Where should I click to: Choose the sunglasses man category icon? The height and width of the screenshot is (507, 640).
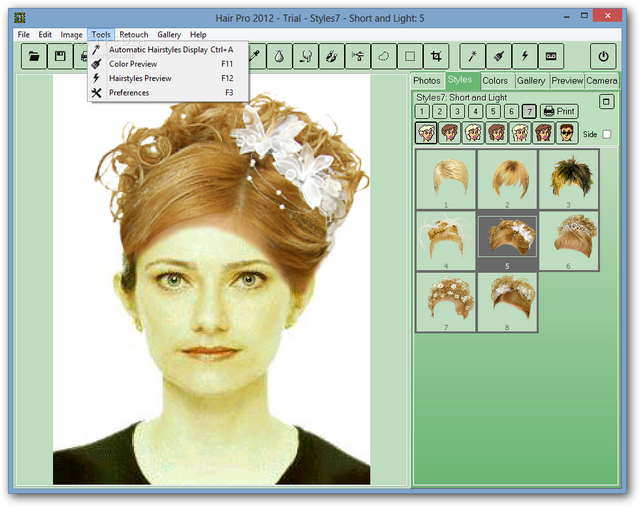[x=567, y=133]
